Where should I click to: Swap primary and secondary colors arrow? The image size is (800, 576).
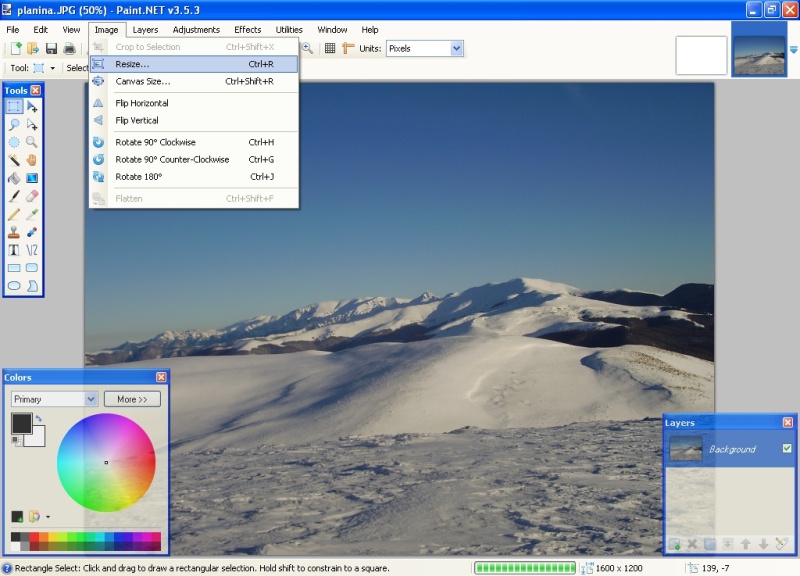(38, 418)
